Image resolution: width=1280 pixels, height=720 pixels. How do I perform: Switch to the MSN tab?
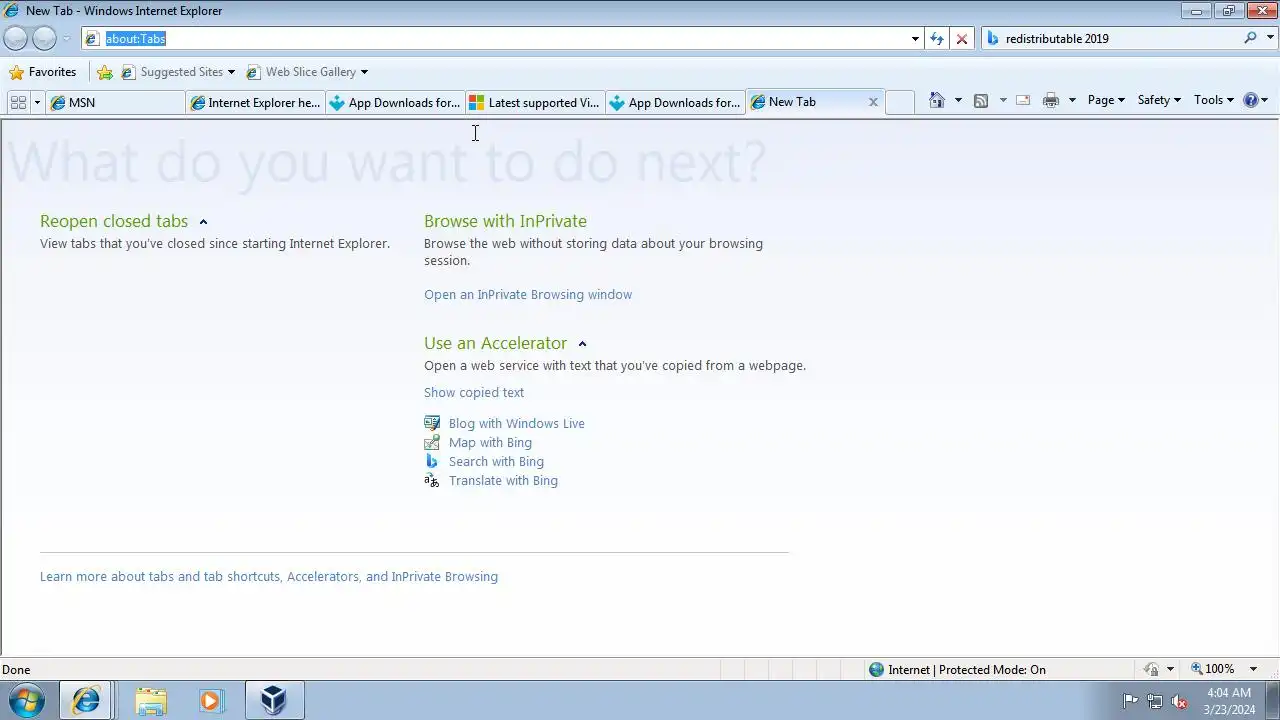[115, 102]
